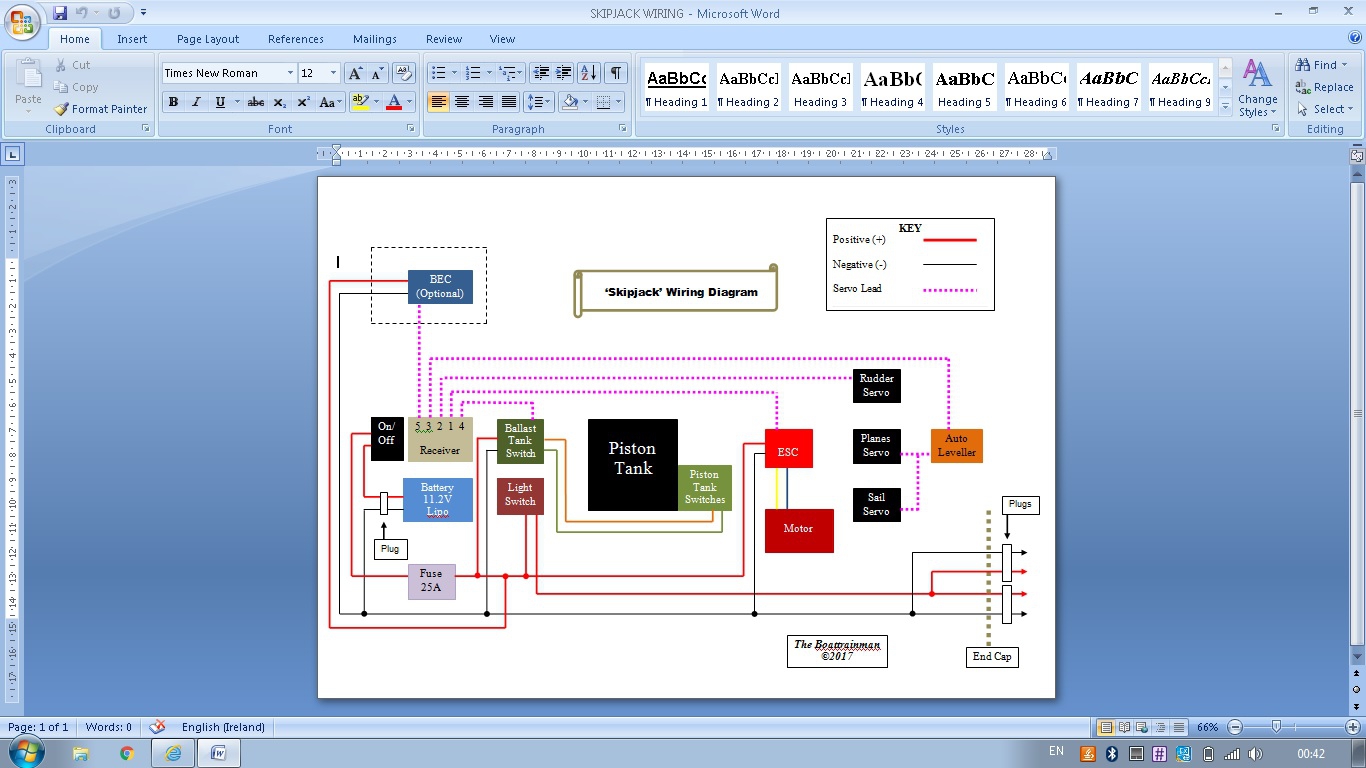Click the Grow Font icon
Viewport: 1366px width, 768px height.
[355, 73]
